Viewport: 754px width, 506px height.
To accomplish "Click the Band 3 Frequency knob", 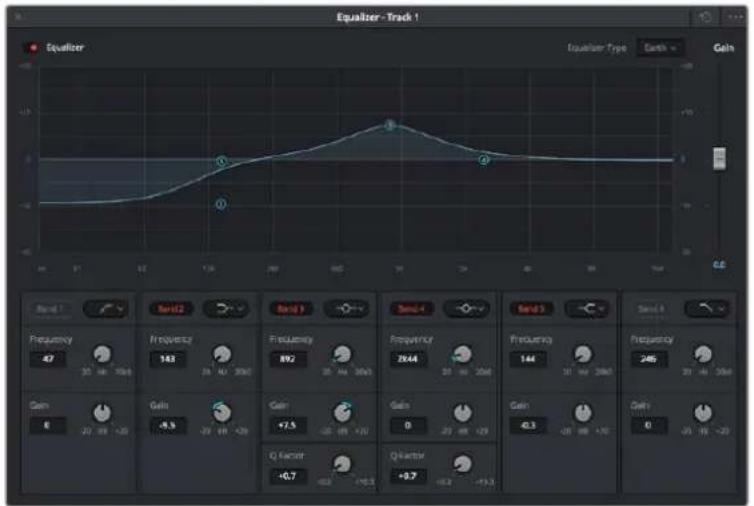I will click(x=342, y=354).
